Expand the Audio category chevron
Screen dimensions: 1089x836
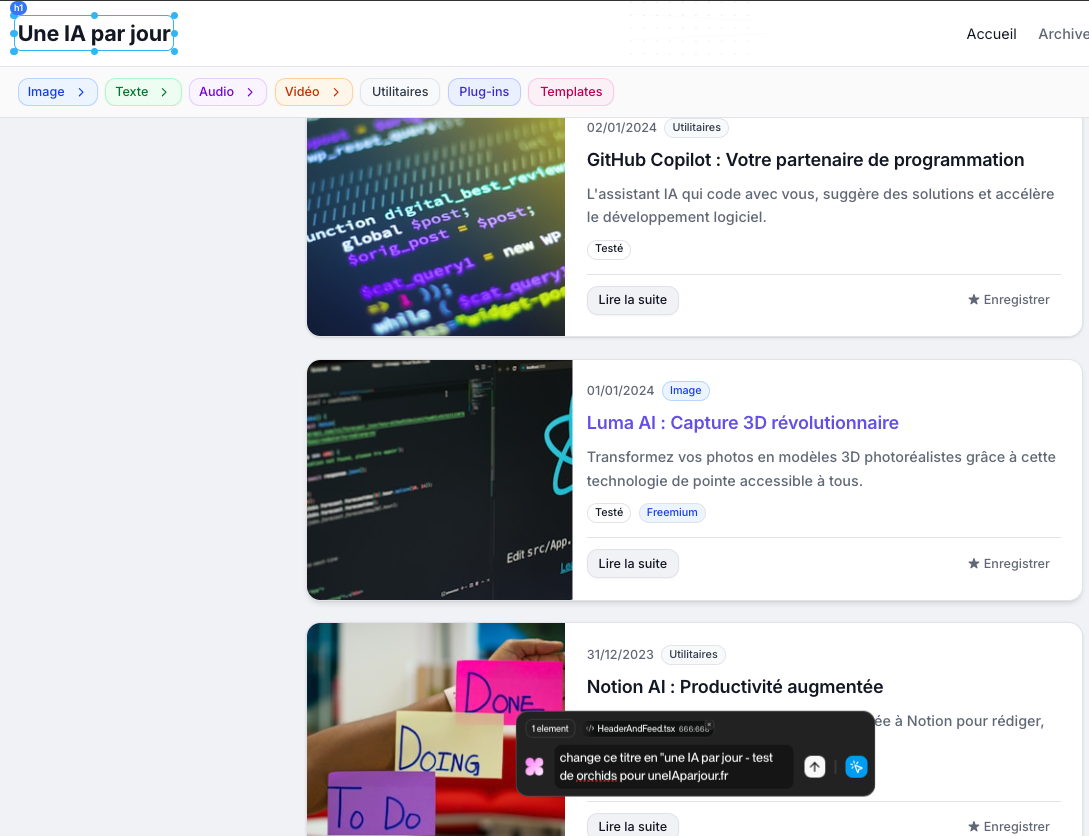(x=250, y=92)
